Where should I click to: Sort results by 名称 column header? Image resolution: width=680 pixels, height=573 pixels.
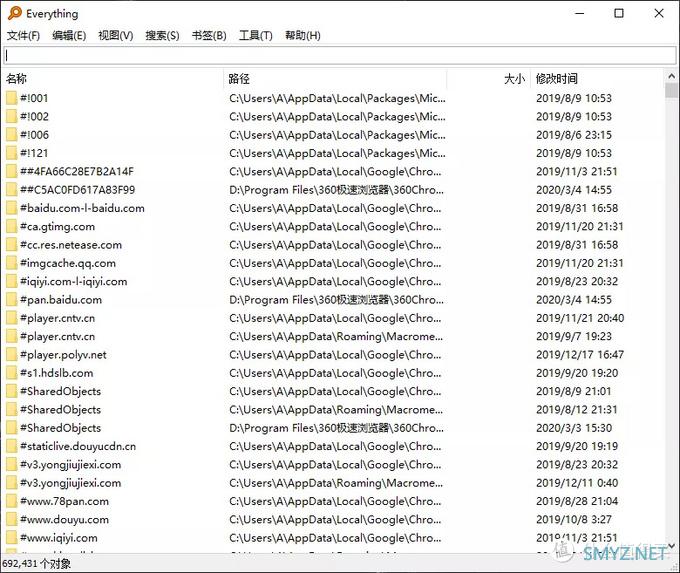coord(112,78)
